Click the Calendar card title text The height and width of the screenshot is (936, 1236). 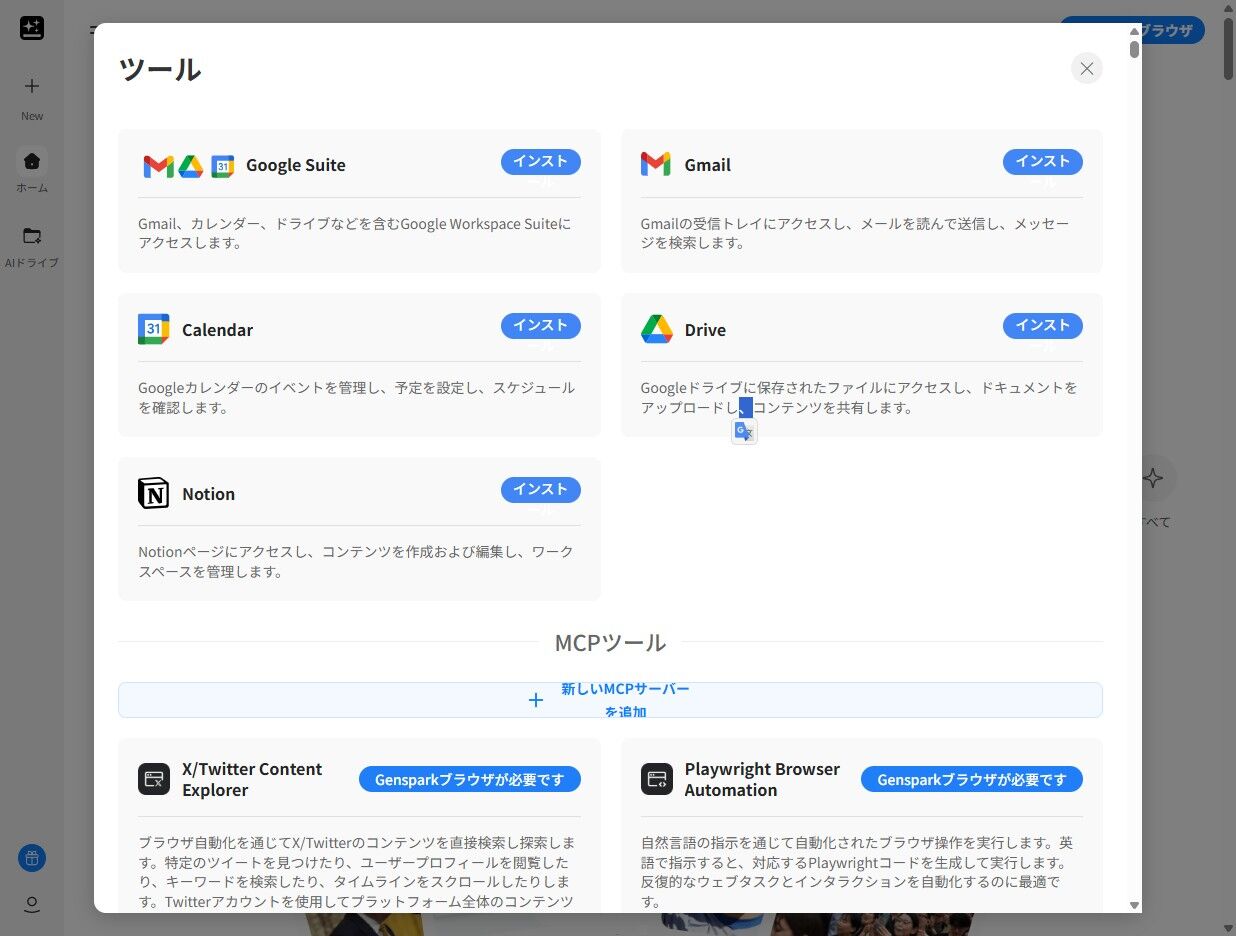[217, 330]
